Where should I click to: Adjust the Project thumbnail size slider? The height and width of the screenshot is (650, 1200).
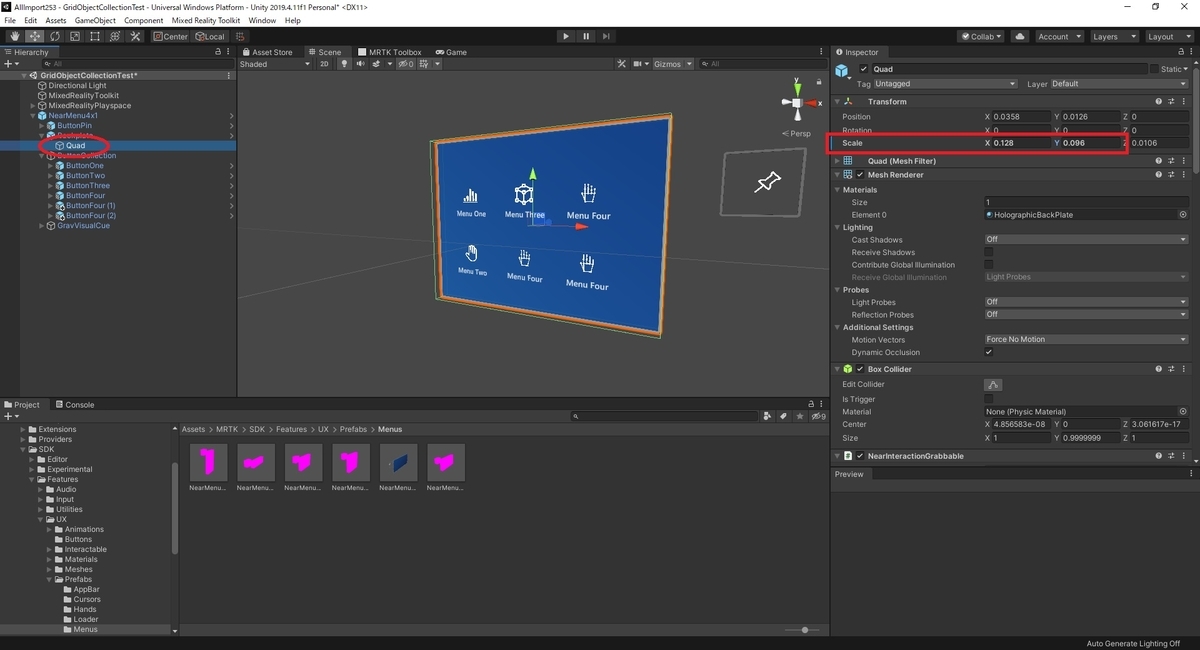pos(804,630)
